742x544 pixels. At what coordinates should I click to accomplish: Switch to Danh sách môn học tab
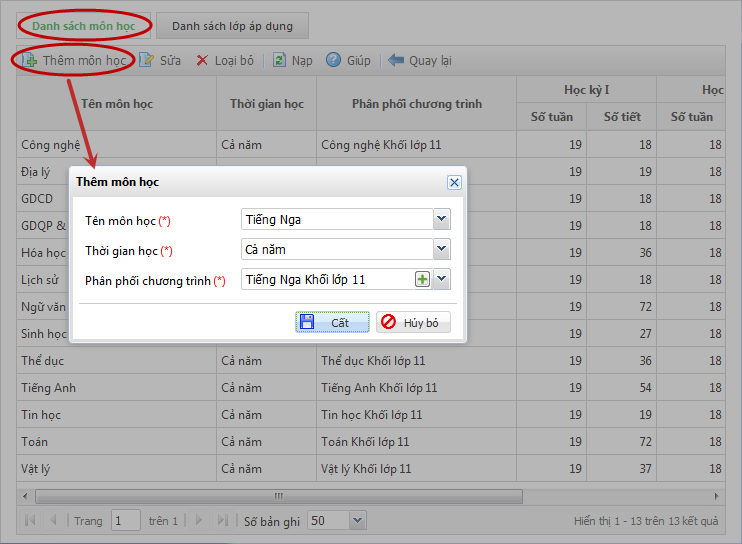(x=84, y=26)
